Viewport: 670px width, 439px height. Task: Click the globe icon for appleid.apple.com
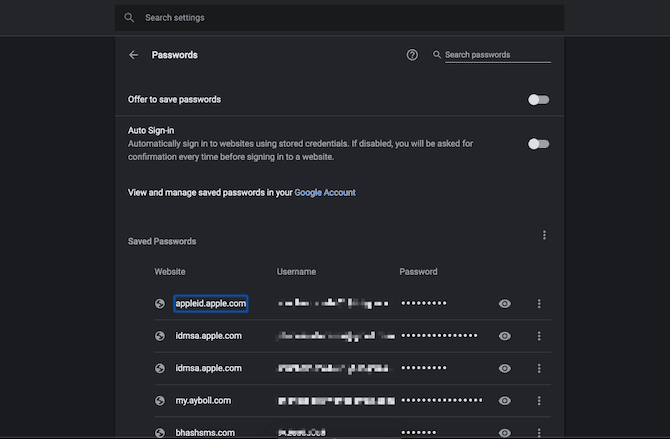point(160,304)
